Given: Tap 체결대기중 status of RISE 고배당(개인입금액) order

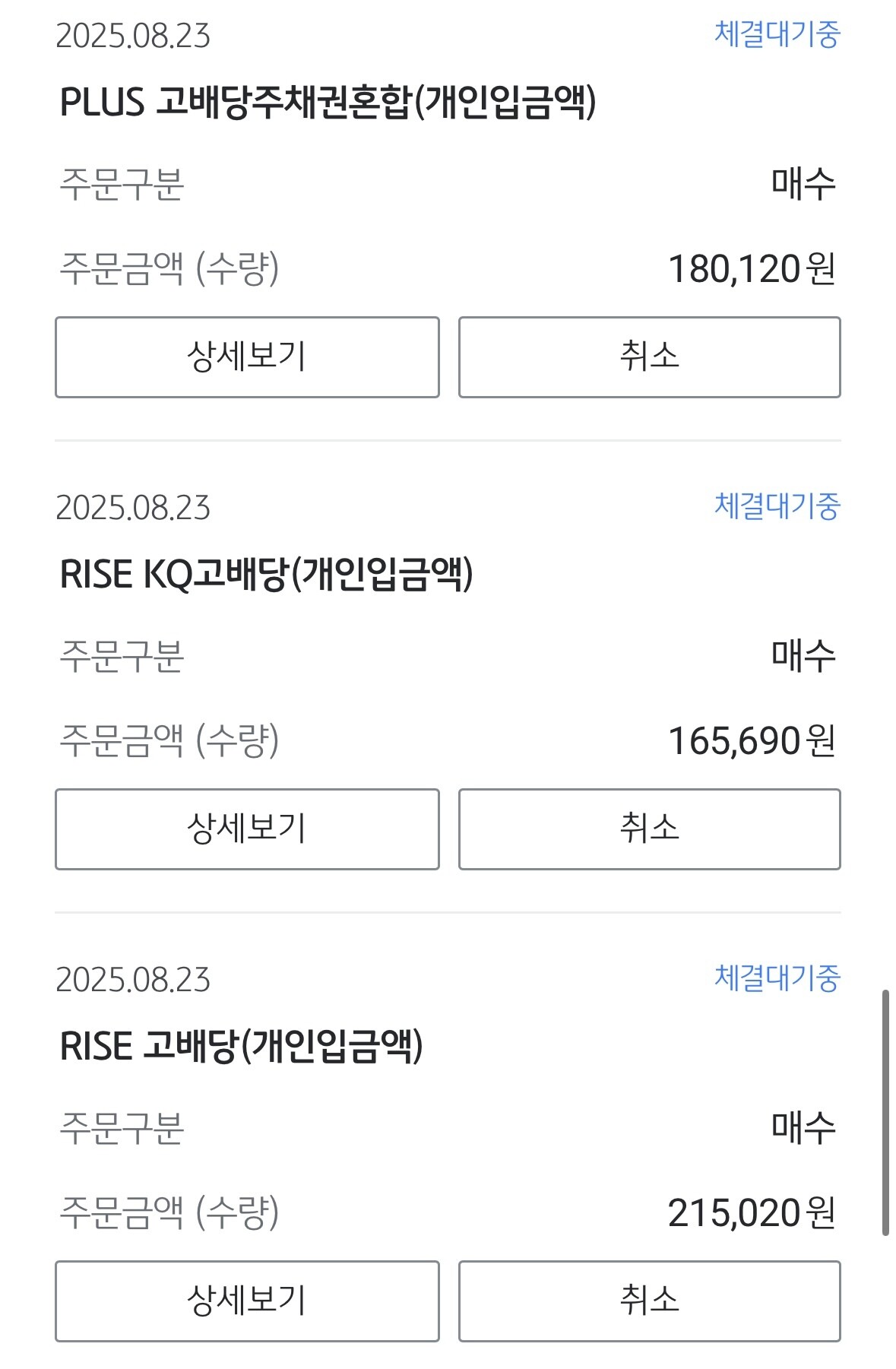Looking at the screenshot, I should (777, 979).
